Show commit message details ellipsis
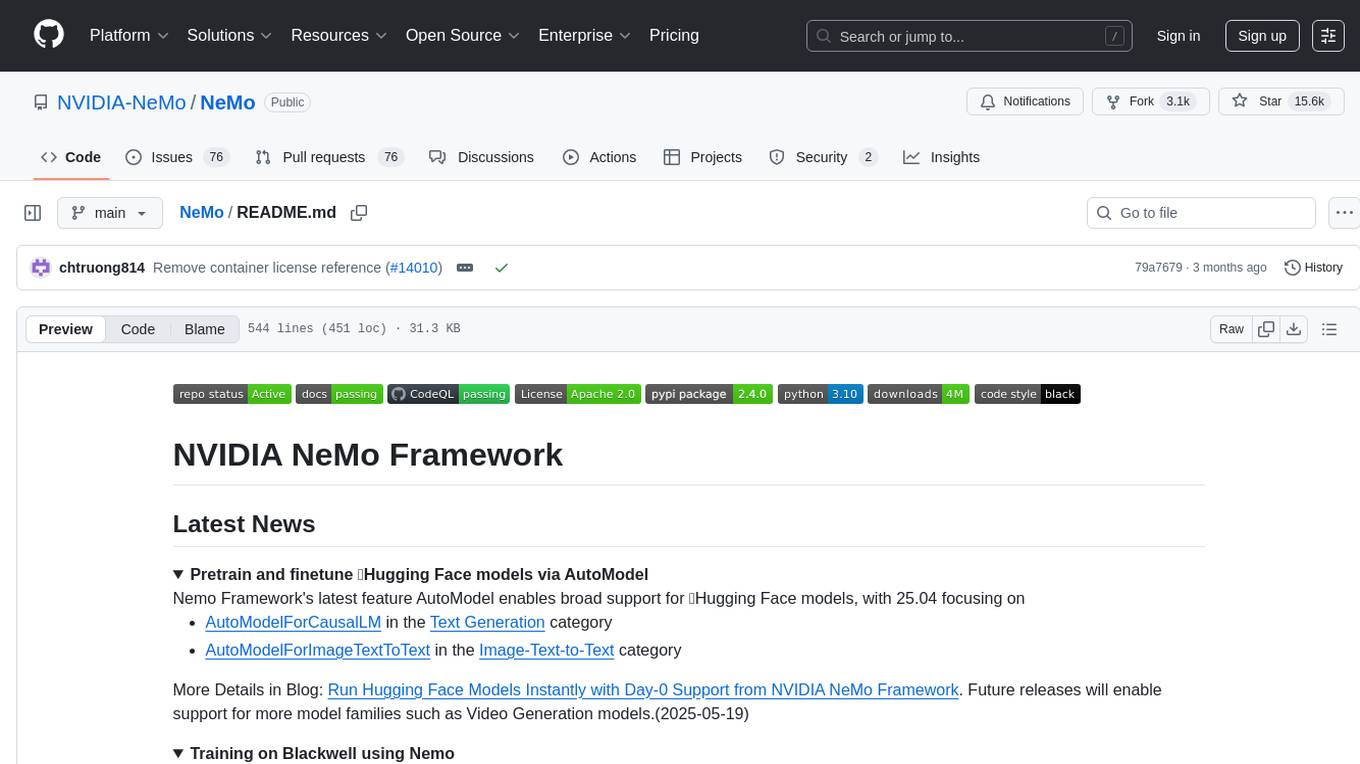Image resolution: width=1360 pixels, height=764 pixels. tap(465, 268)
